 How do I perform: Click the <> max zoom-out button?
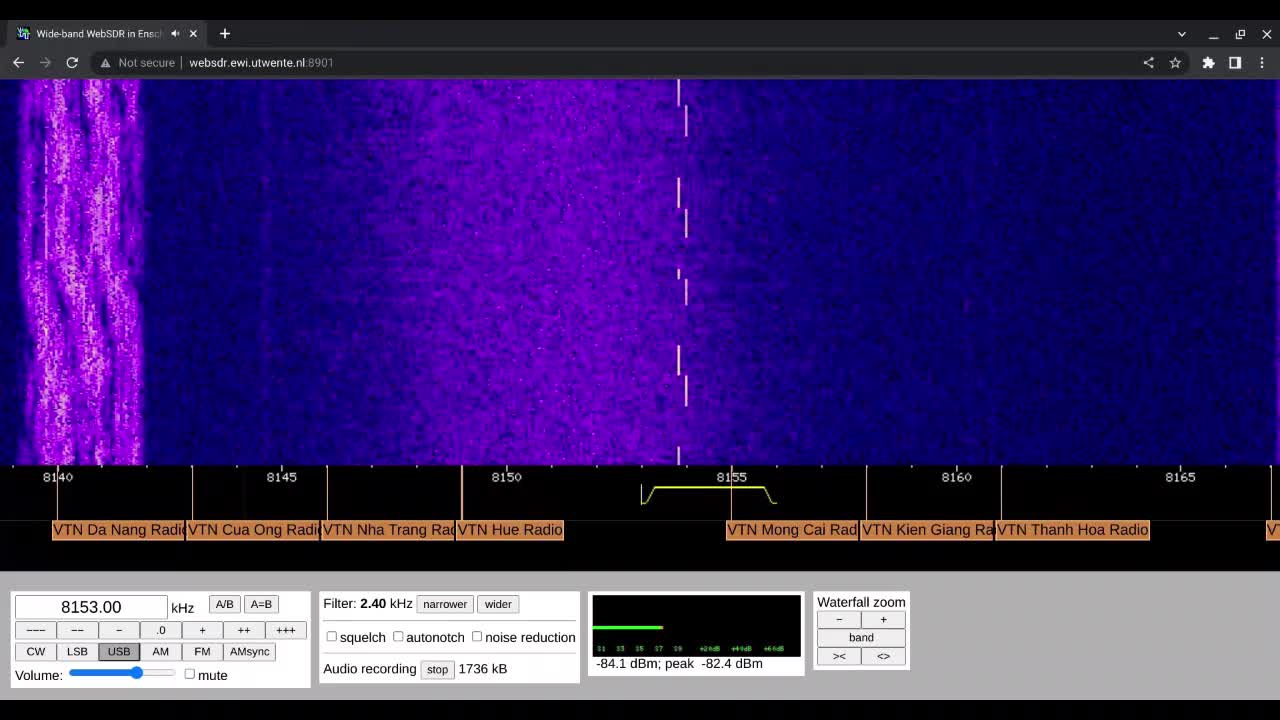click(883, 656)
